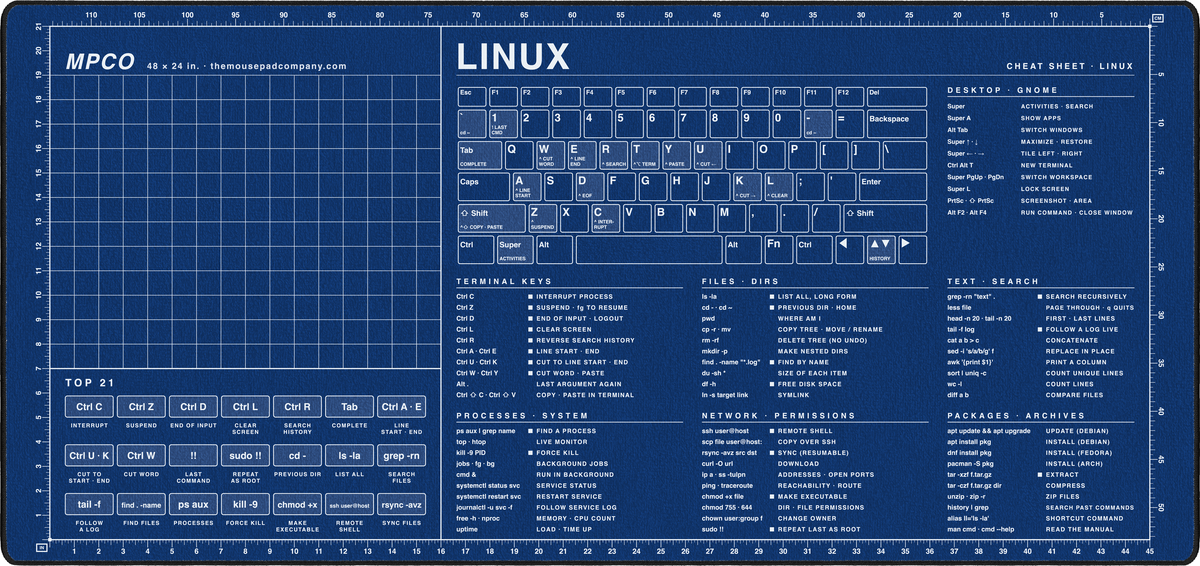Click the ps aux box in Top 21

tap(194, 505)
